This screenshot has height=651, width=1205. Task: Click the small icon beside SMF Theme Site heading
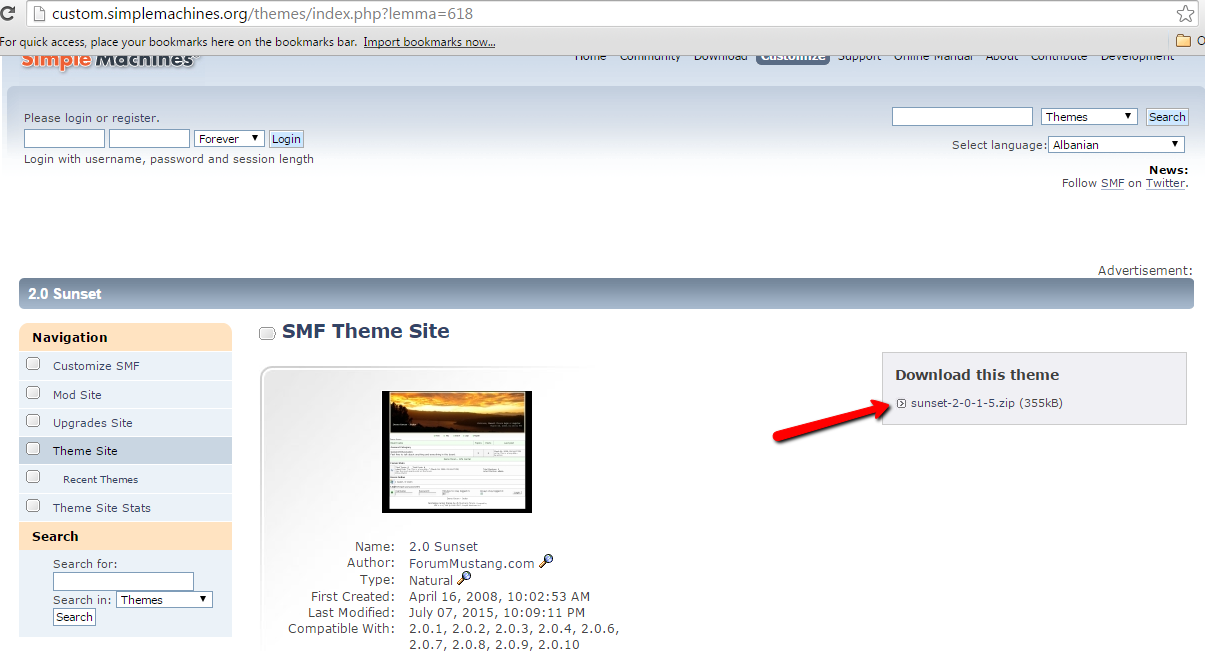(x=266, y=333)
